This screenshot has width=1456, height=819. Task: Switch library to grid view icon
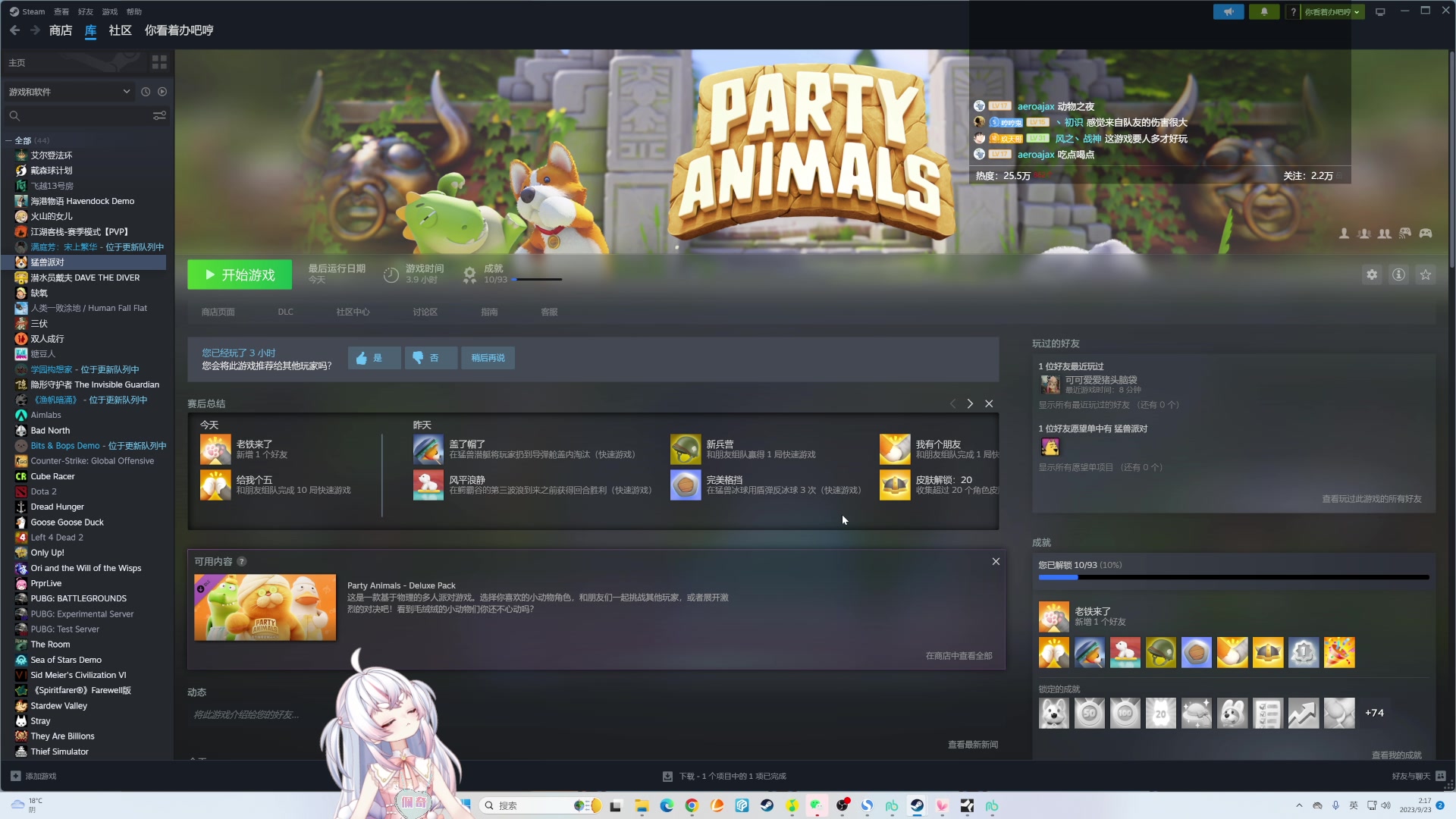click(x=159, y=62)
